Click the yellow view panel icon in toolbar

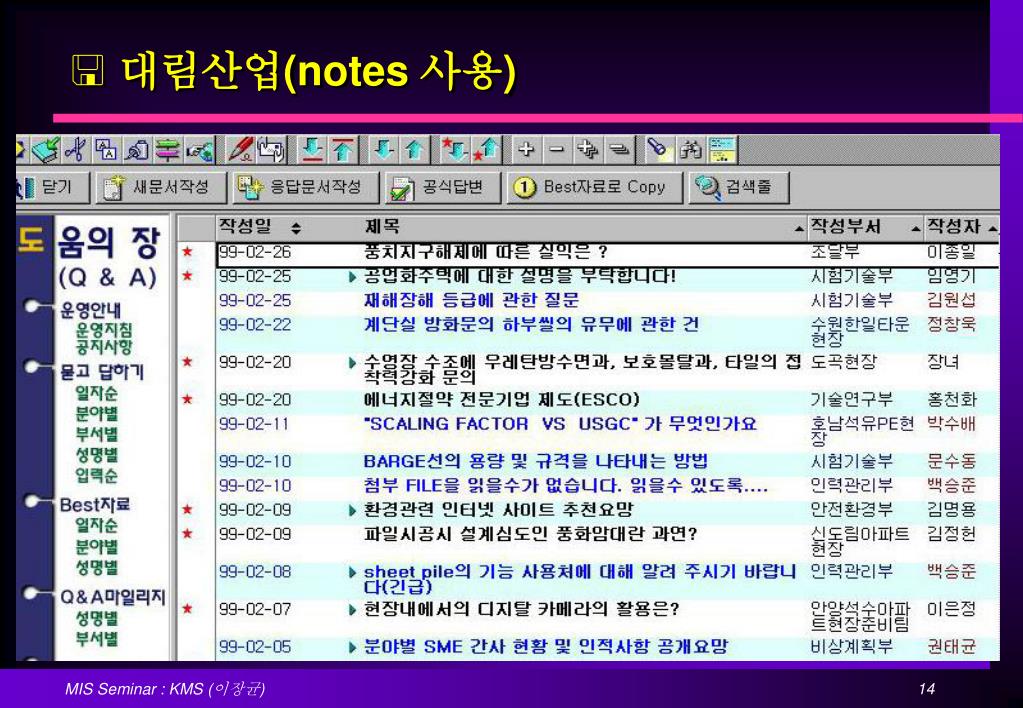[x=722, y=150]
